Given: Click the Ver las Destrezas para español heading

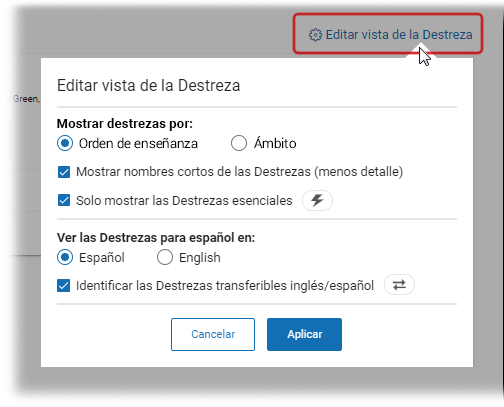Looking at the screenshot, I should coord(156,238).
